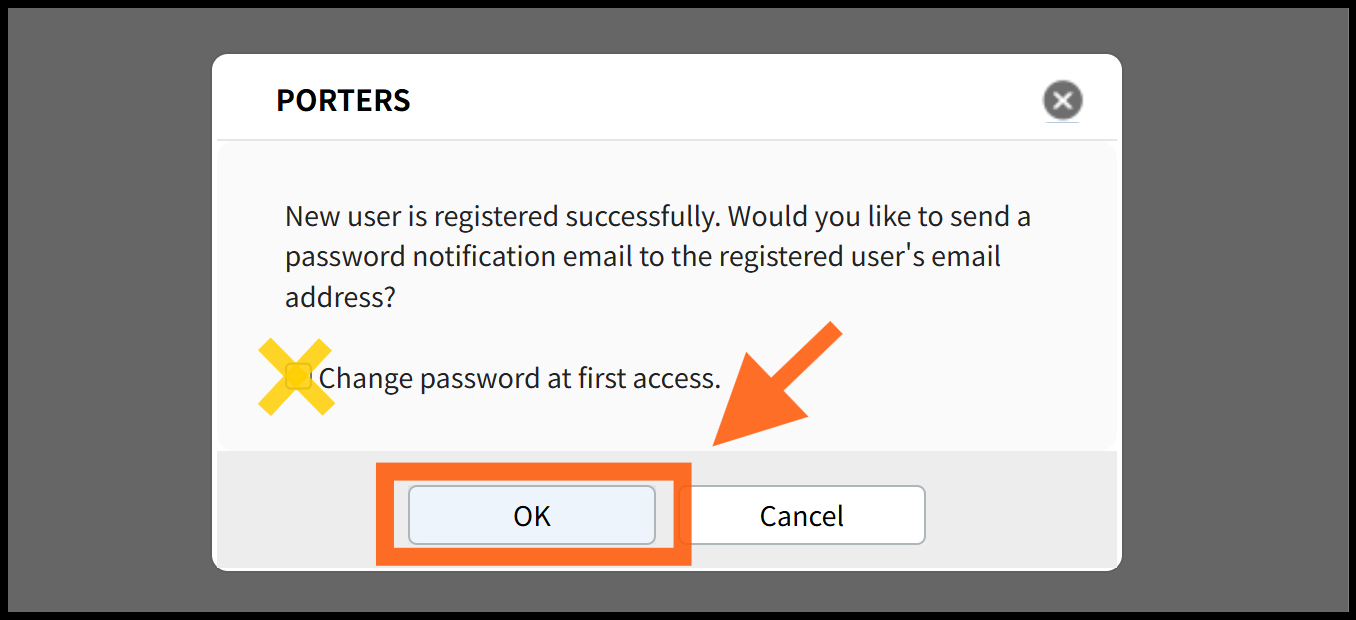
Task: Click the orange highlight frame around OK
Action: (x=533, y=514)
